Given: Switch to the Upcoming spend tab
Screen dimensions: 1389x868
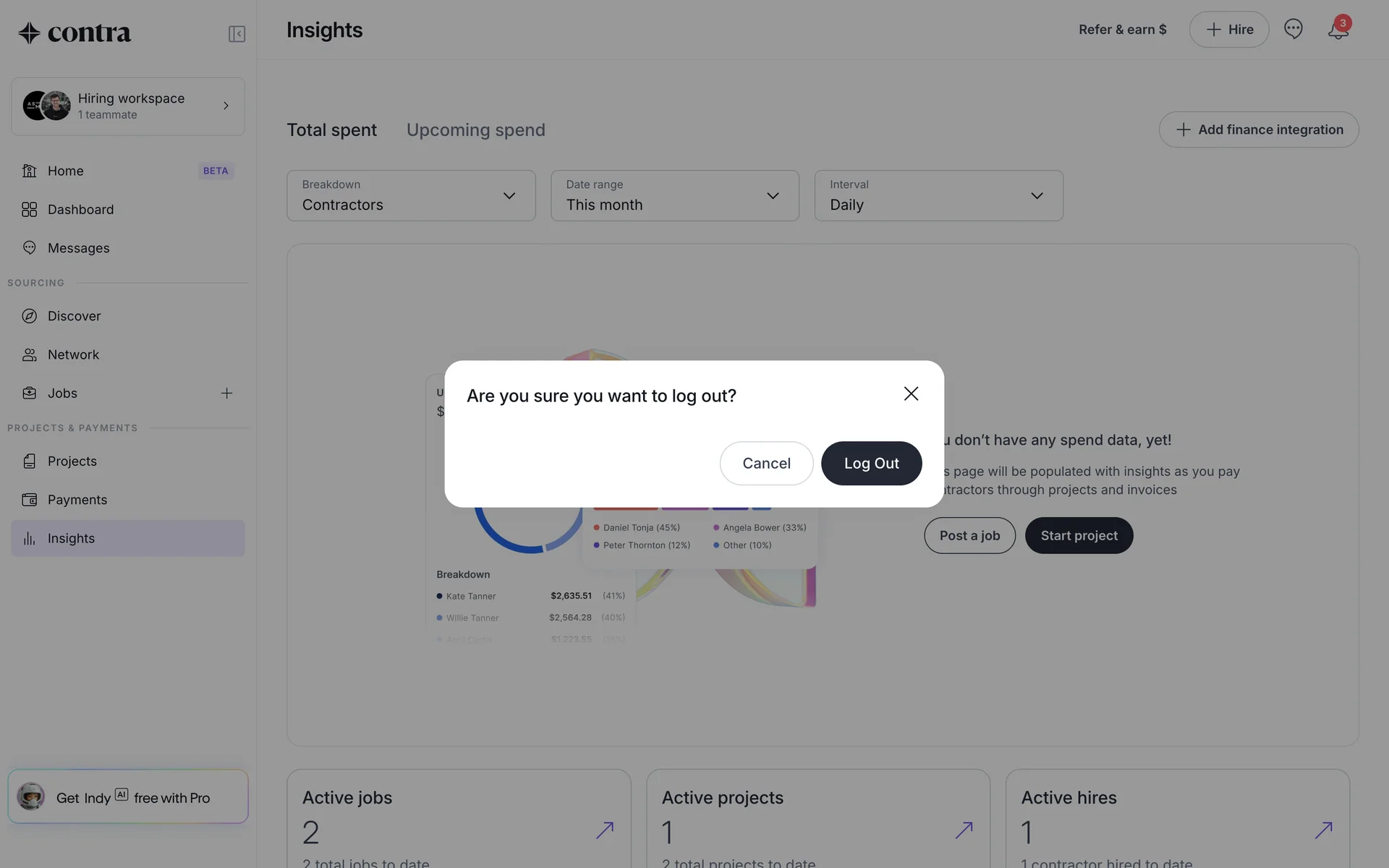Looking at the screenshot, I should tap(475, 130).
